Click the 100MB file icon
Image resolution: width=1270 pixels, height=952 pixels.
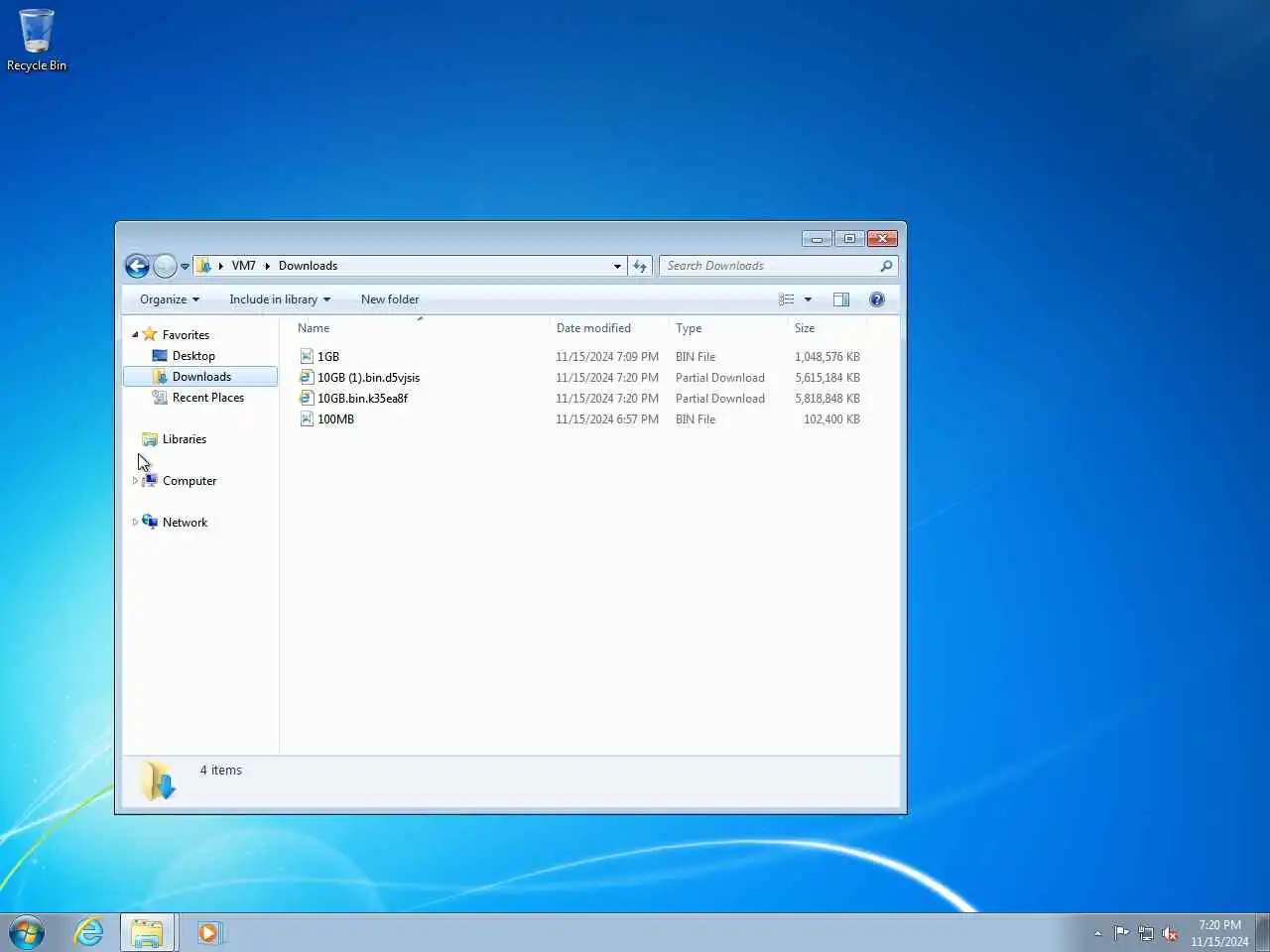[x=307, y=418]
